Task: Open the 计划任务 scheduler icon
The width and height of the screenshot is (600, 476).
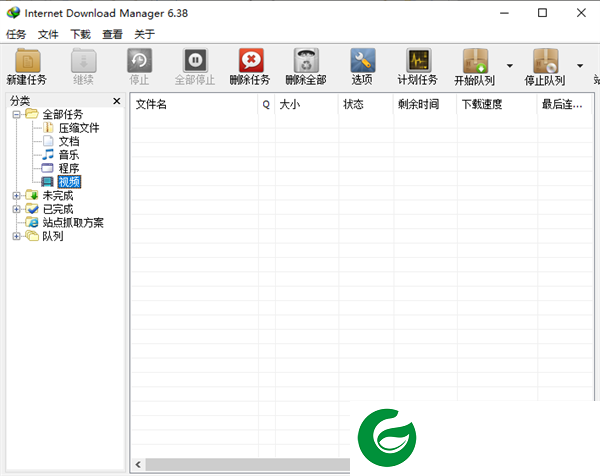Action: tap(419, 60)
